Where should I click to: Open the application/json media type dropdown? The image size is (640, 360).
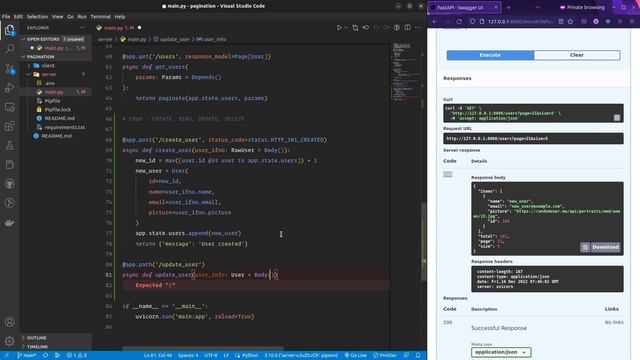click(x=501, y=352)
